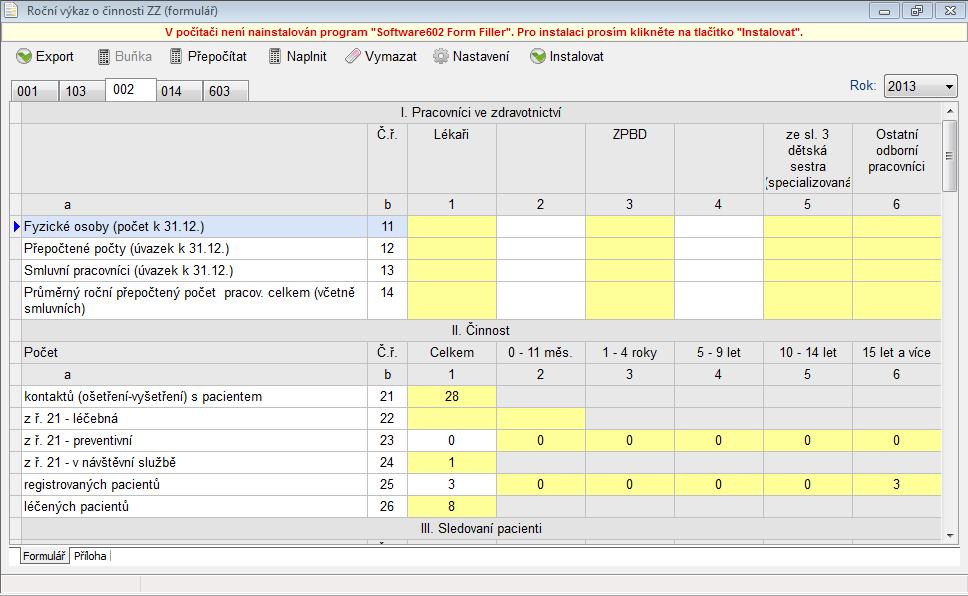Click the vertical scrollbar up arrow
Viewport: 968px width, 596px height.
(949, 111)
